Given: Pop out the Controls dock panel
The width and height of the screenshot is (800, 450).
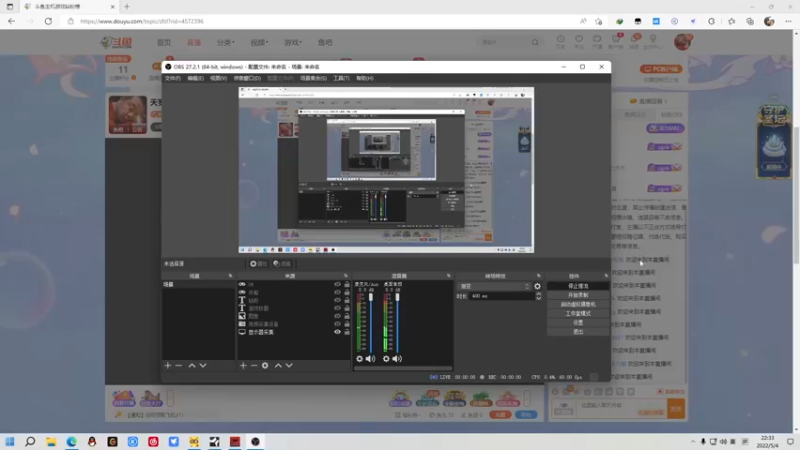Looking at the screenshot, I should (x=606, y=276).
